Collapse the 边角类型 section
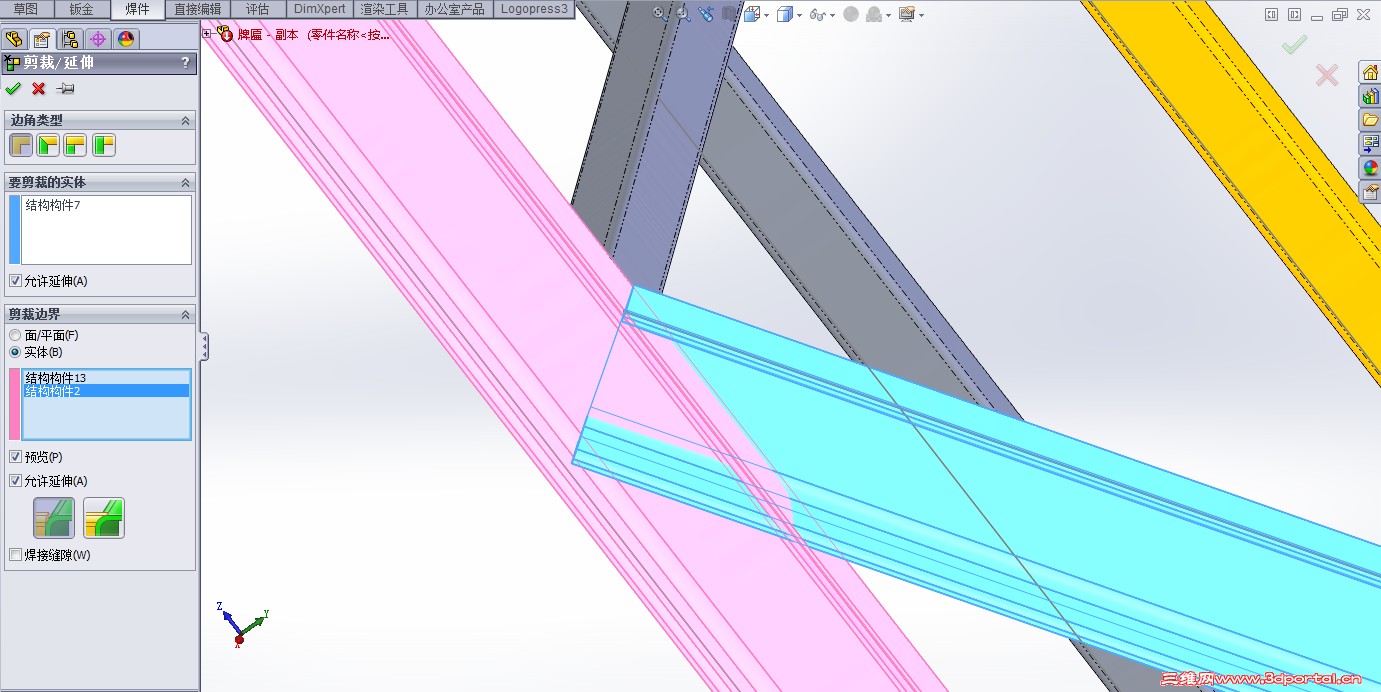 pyautogui.click(x=185, y=120)
